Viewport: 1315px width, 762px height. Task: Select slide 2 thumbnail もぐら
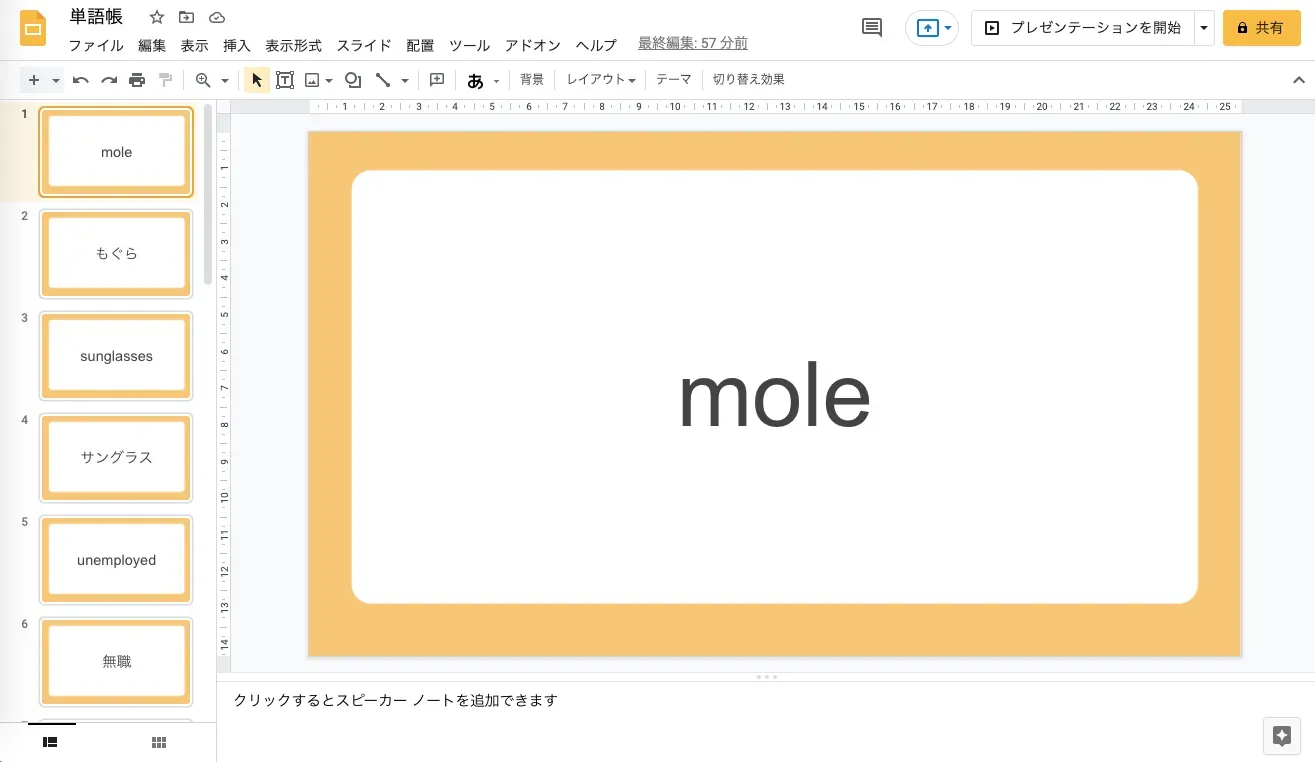click(x=116, y=254)
